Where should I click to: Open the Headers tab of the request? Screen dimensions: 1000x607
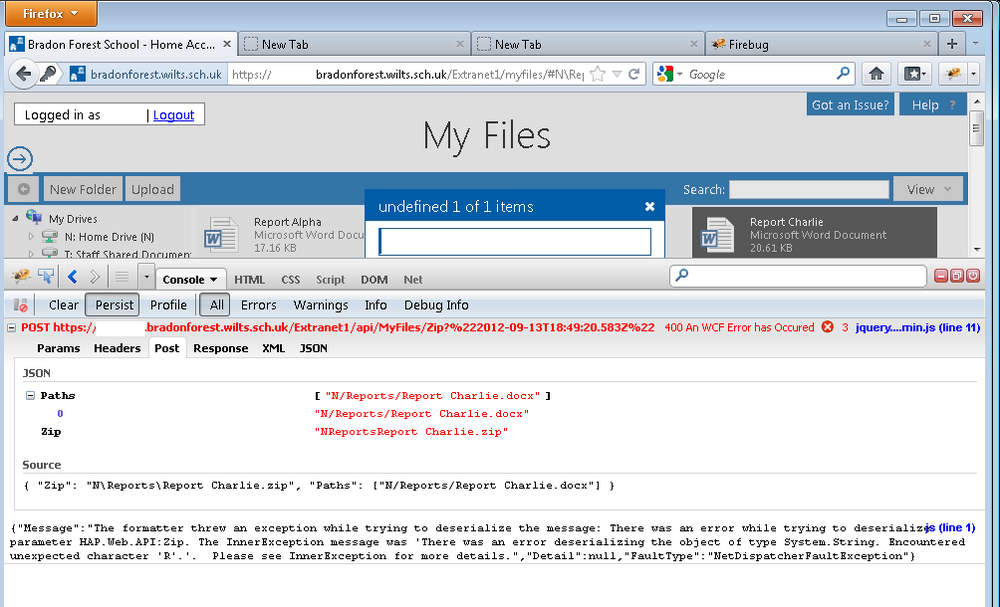(117, 348)
